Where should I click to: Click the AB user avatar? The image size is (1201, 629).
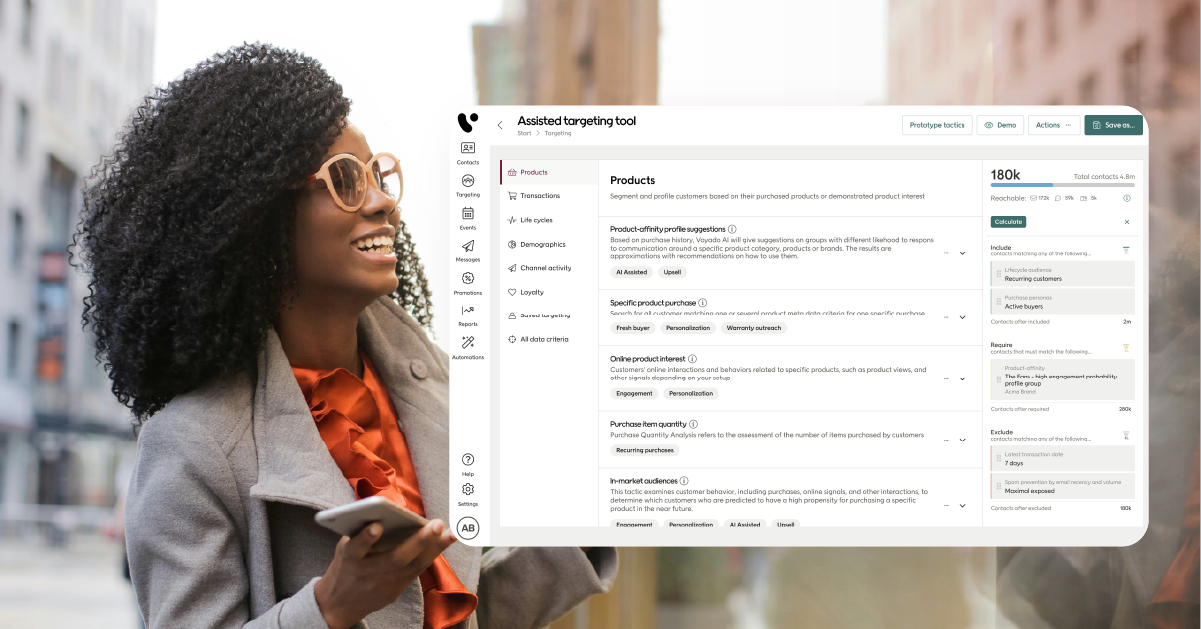tap(468, 528)
